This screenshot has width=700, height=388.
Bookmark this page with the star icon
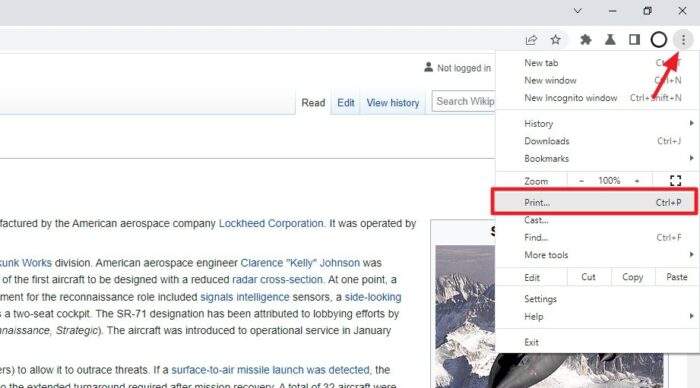[555, 40]
